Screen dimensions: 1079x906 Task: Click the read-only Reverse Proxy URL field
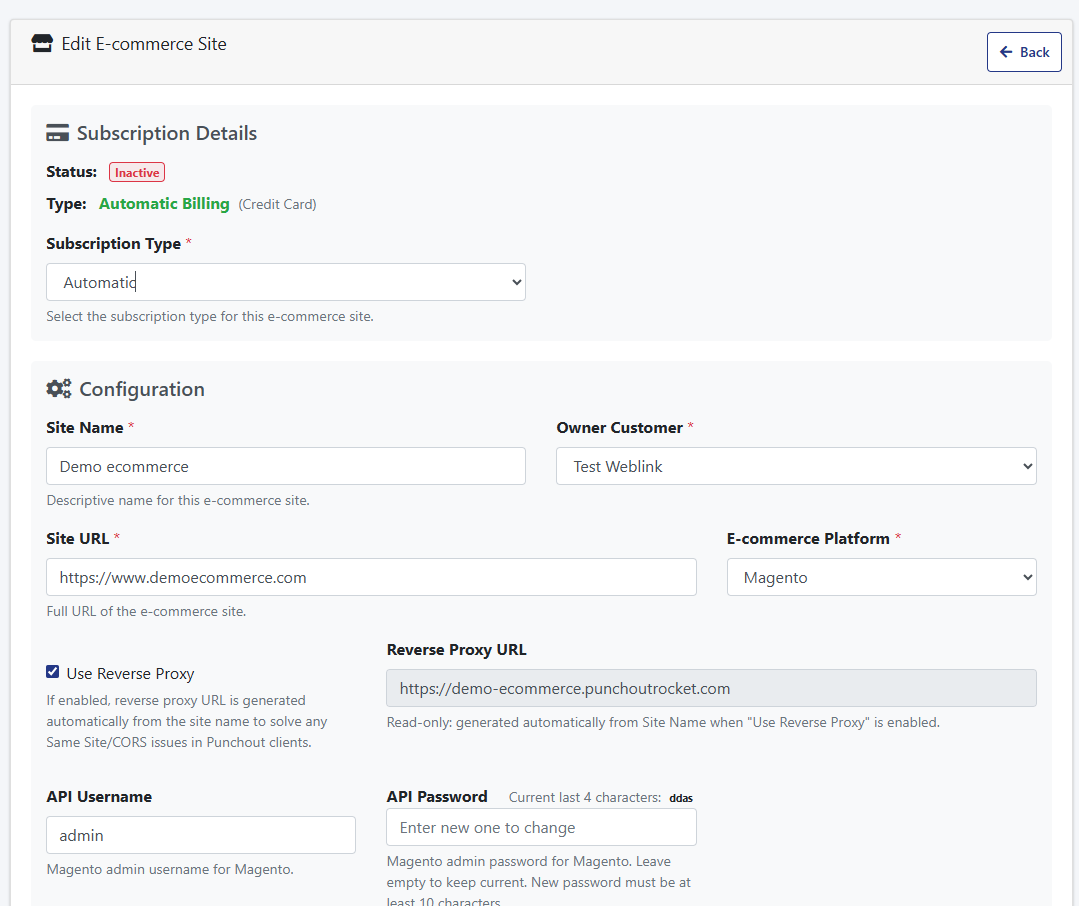[x=711, y=689]
